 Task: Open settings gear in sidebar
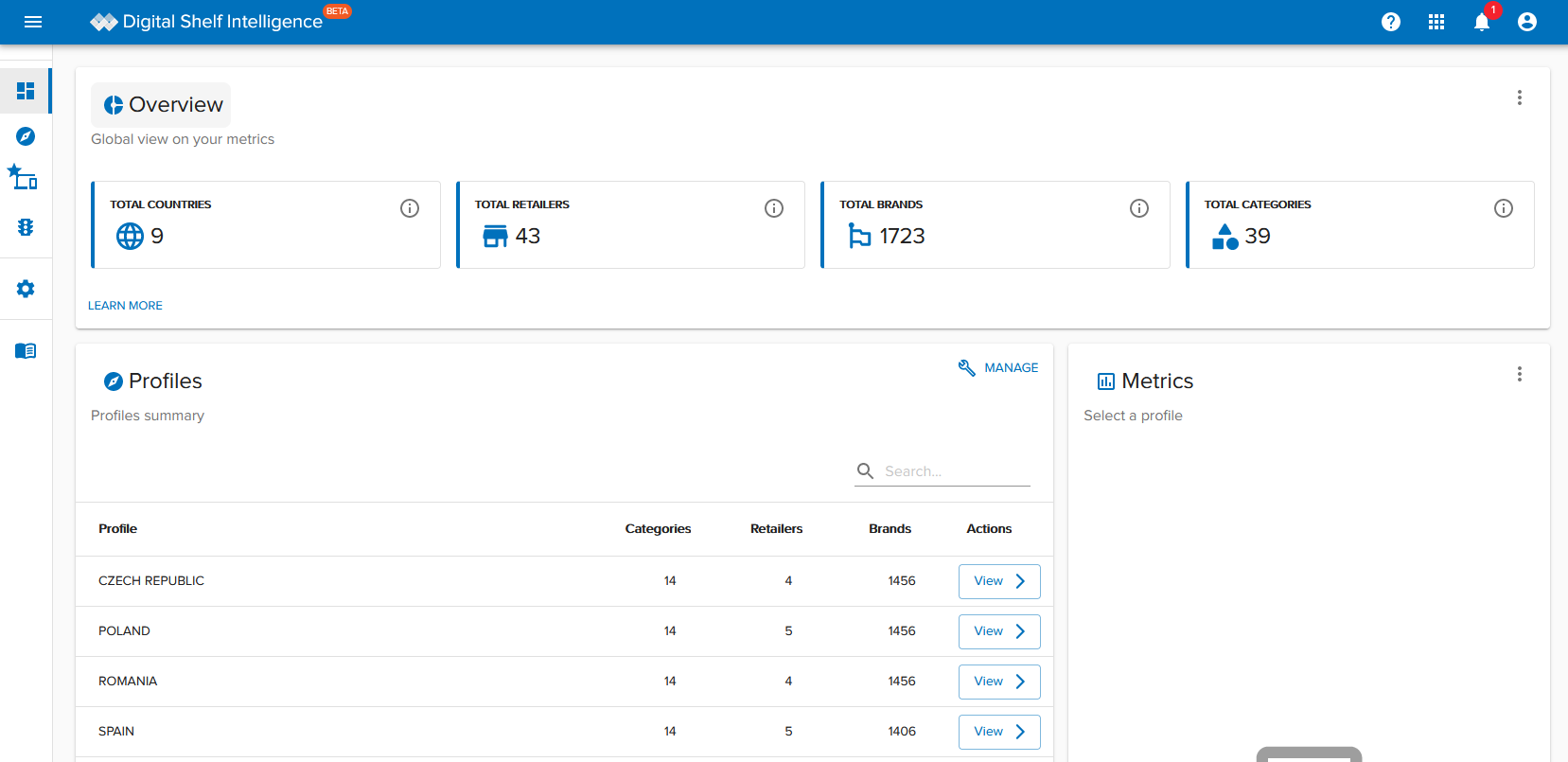tap(26, 289)
